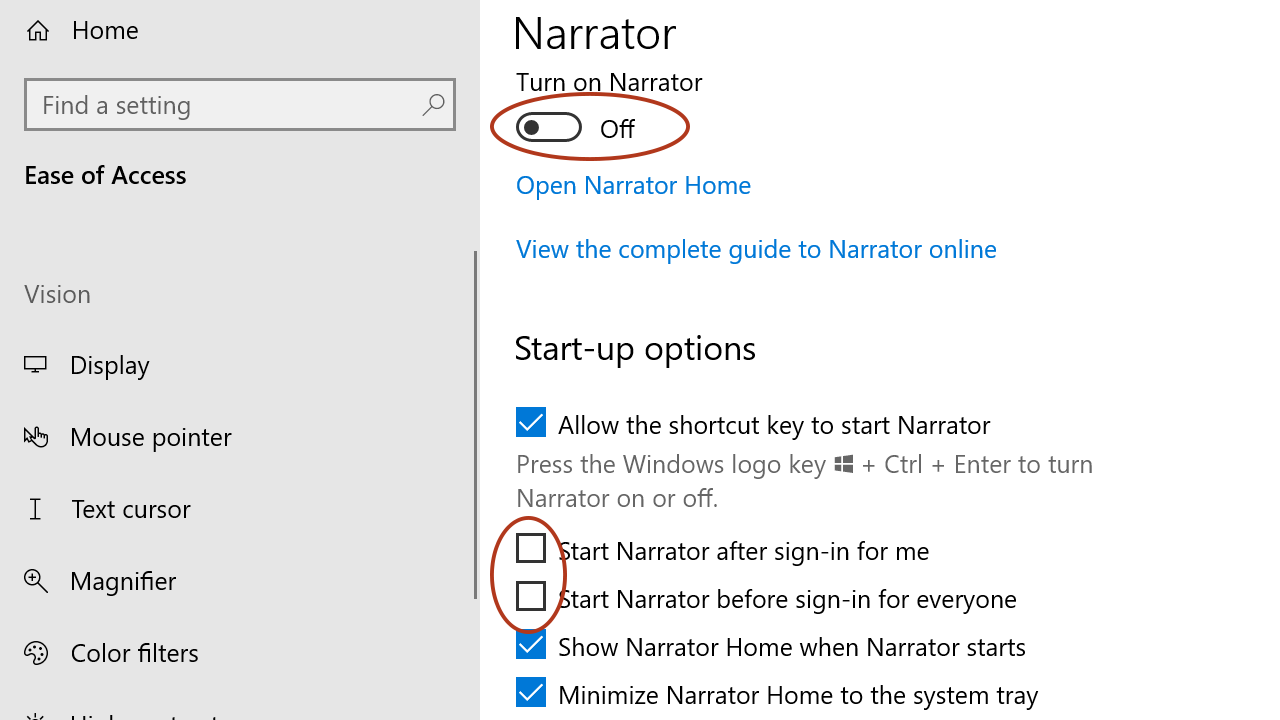The image size is (1280, 720).
Task: Toggle the Turn on Narrator switch
Action: (x=549, y=127)
